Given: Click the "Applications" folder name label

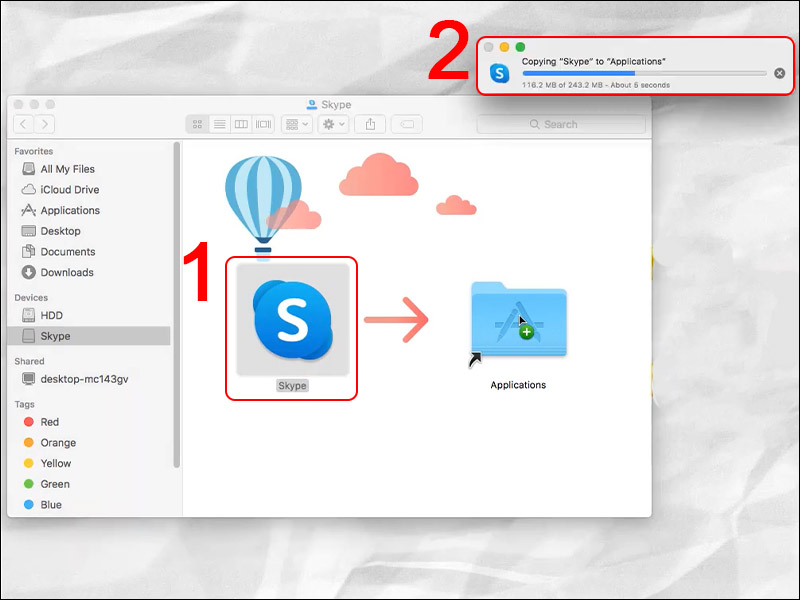Looking at the screenshot, I should pos(518,385).
